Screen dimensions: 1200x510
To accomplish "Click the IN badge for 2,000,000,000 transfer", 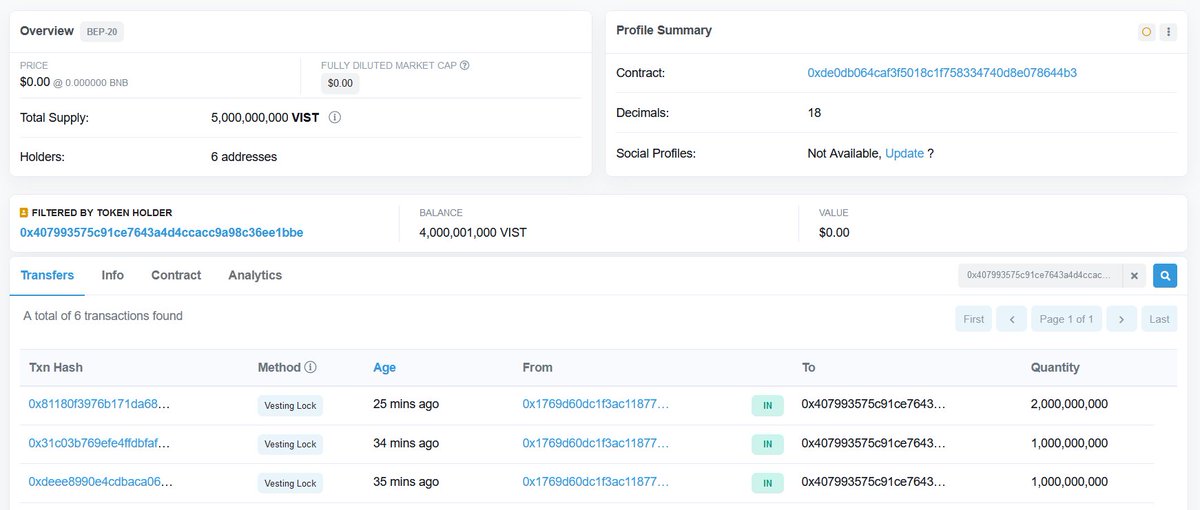I will click(767, 405).
